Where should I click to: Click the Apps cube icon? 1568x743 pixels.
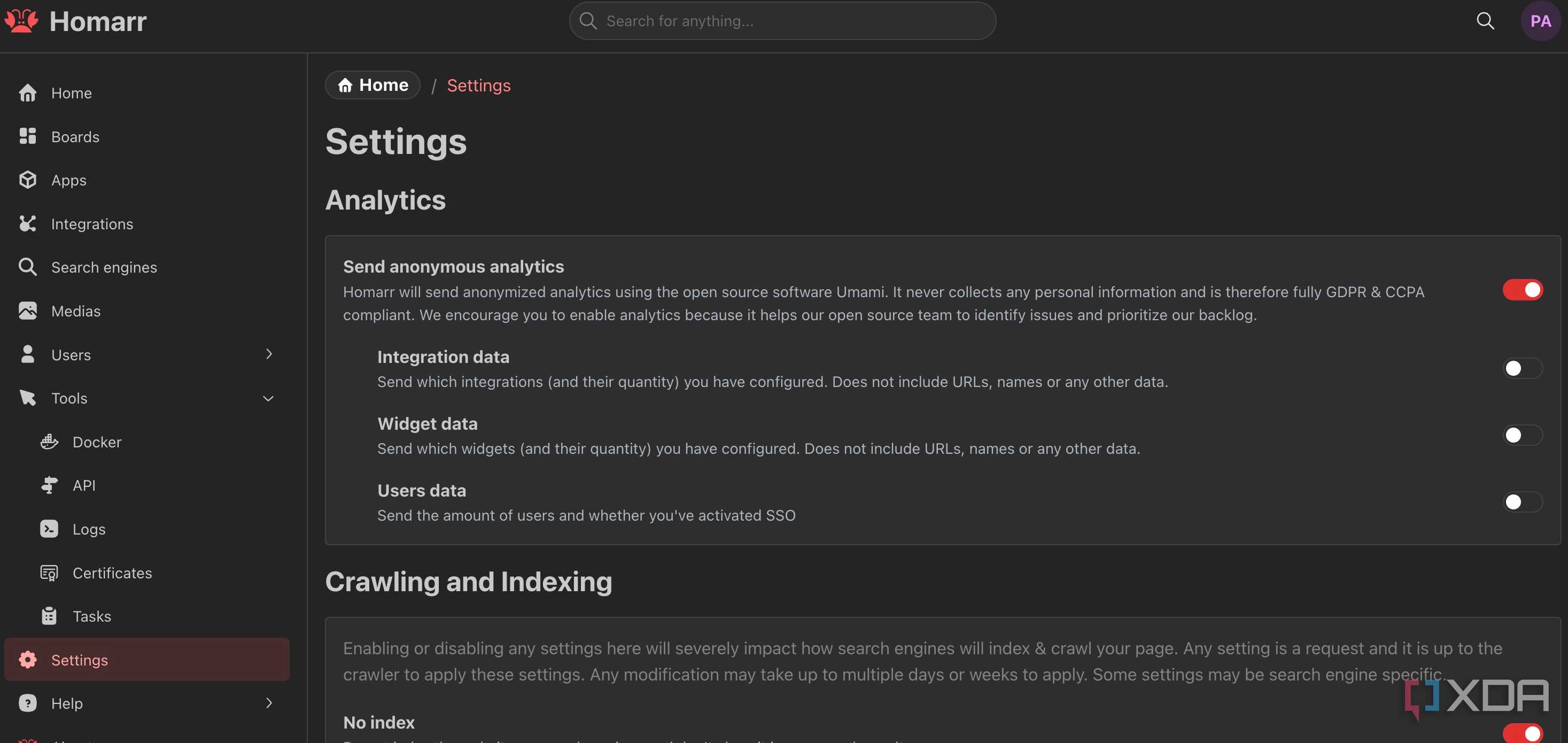(x=27, y=180)
